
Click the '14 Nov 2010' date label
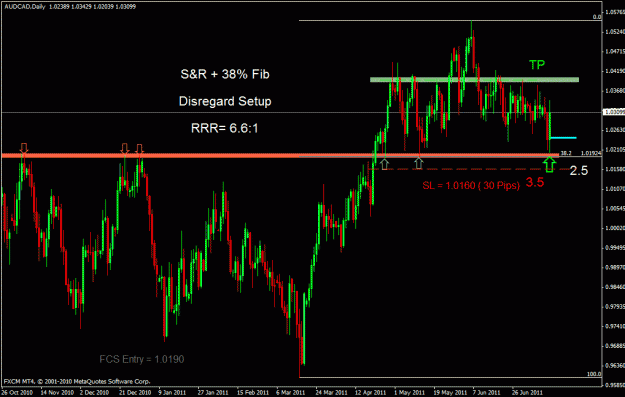click(x=56, y=392)
